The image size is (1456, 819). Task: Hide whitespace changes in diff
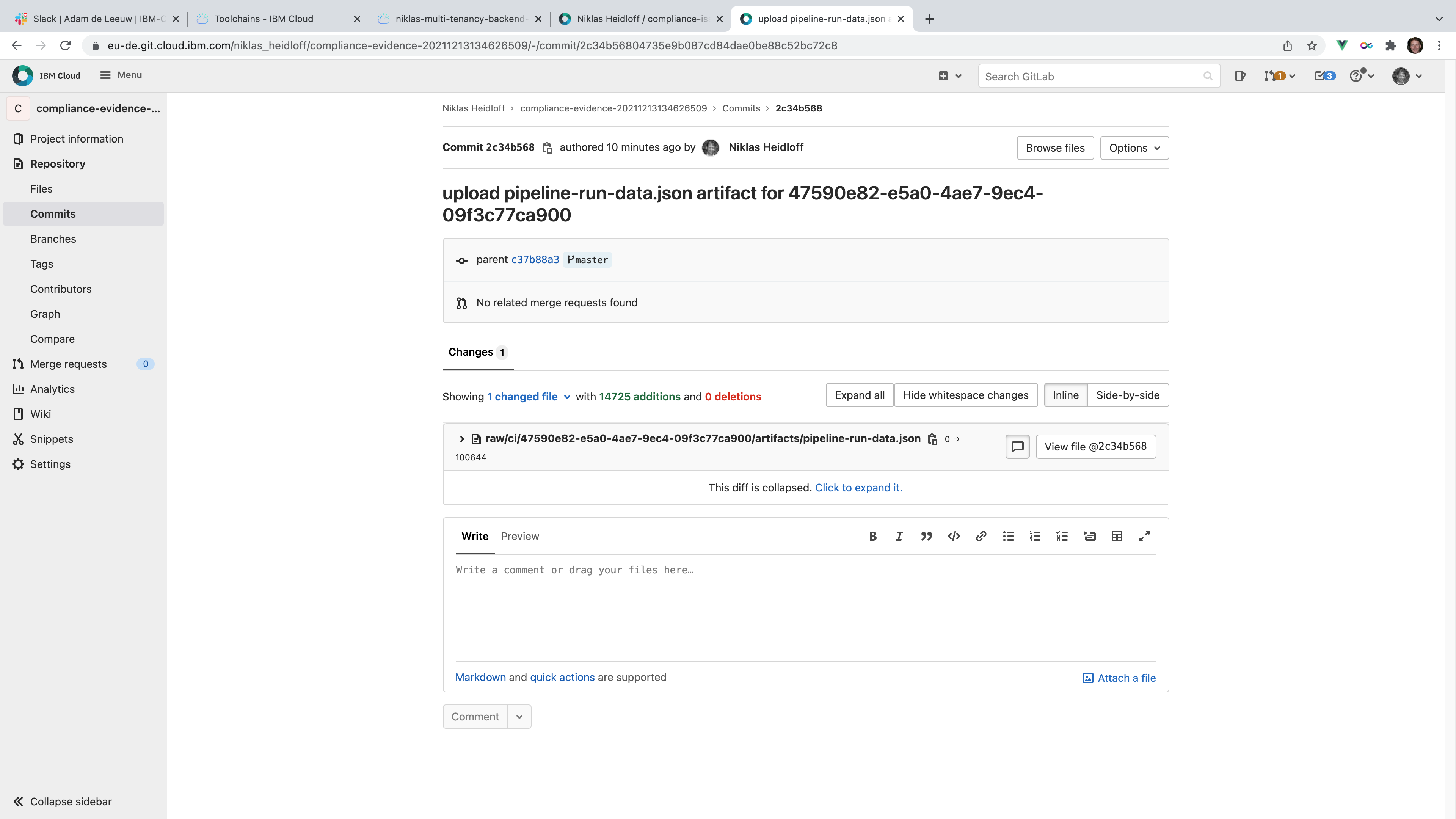pyautogui.click(x=965, y=395)
